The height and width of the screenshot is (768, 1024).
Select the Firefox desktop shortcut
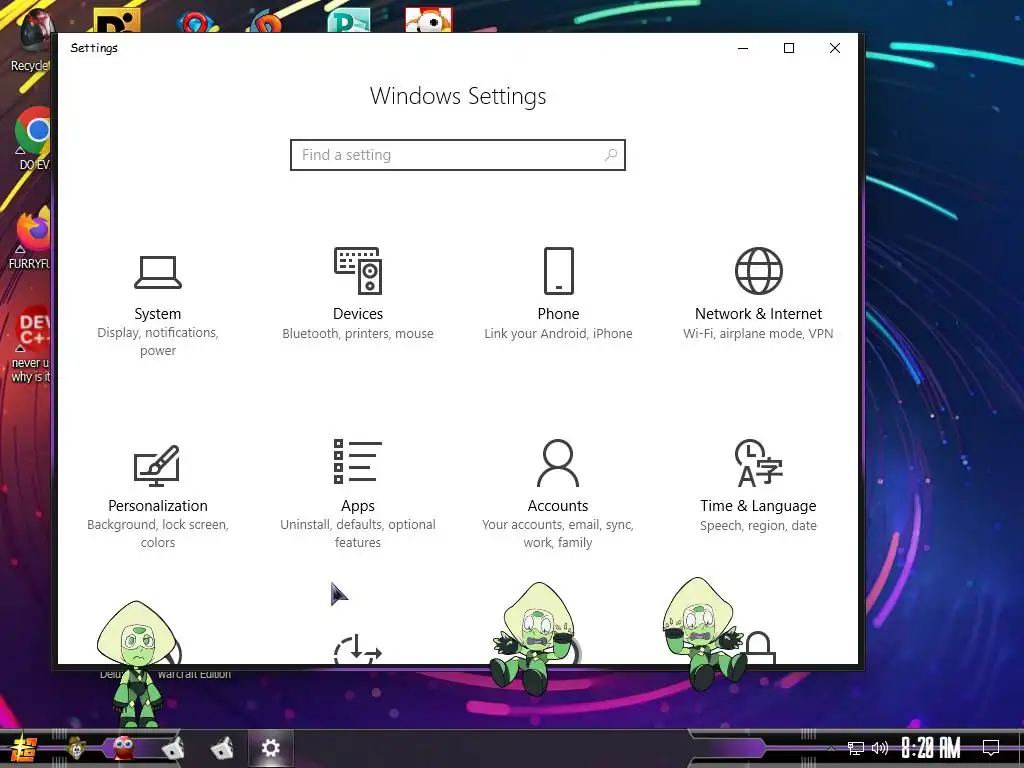(x=31, y=238)
